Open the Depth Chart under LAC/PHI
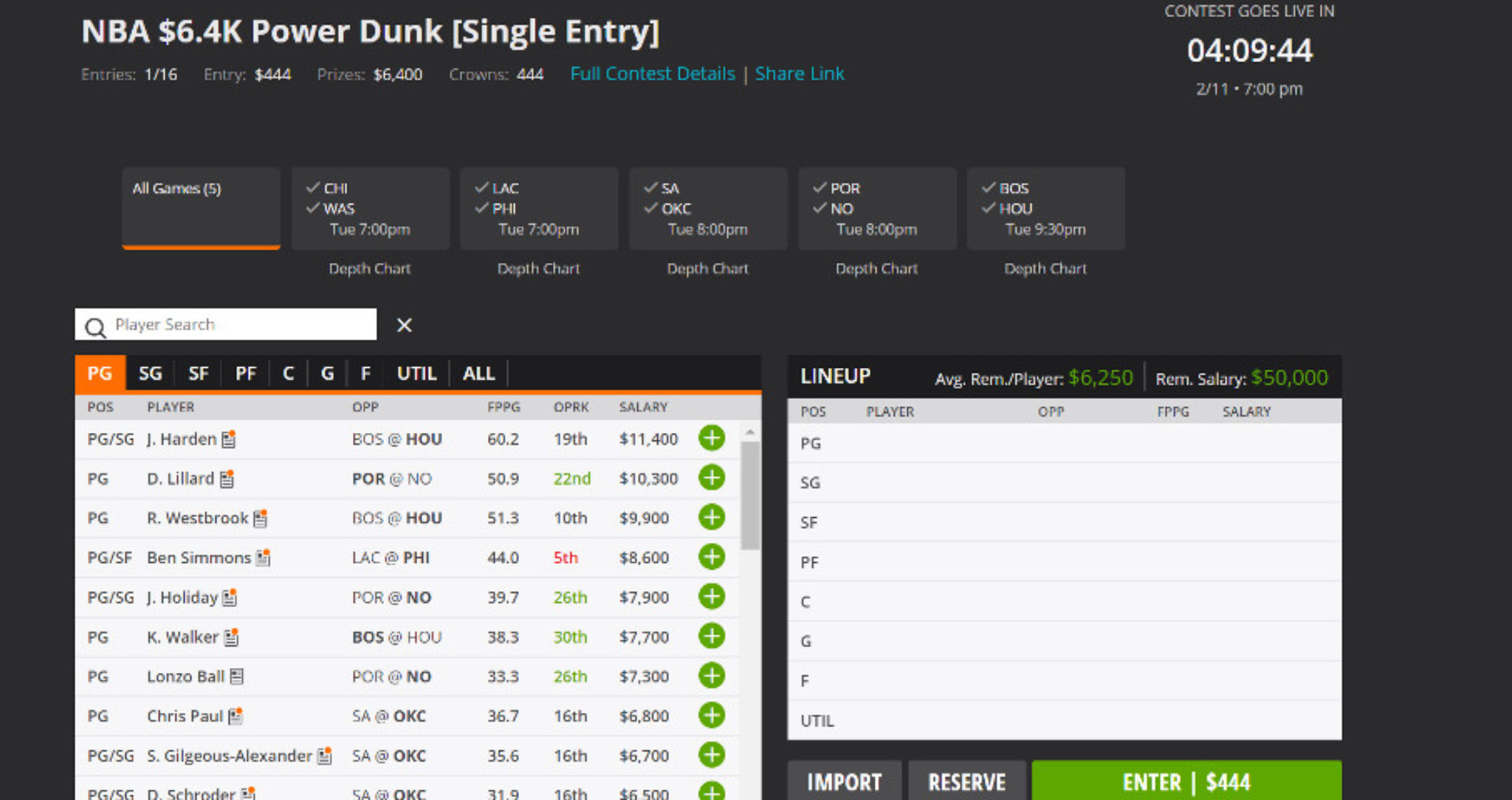Image resolution: width=1512 pixels, height=800 pixels. 538,268
